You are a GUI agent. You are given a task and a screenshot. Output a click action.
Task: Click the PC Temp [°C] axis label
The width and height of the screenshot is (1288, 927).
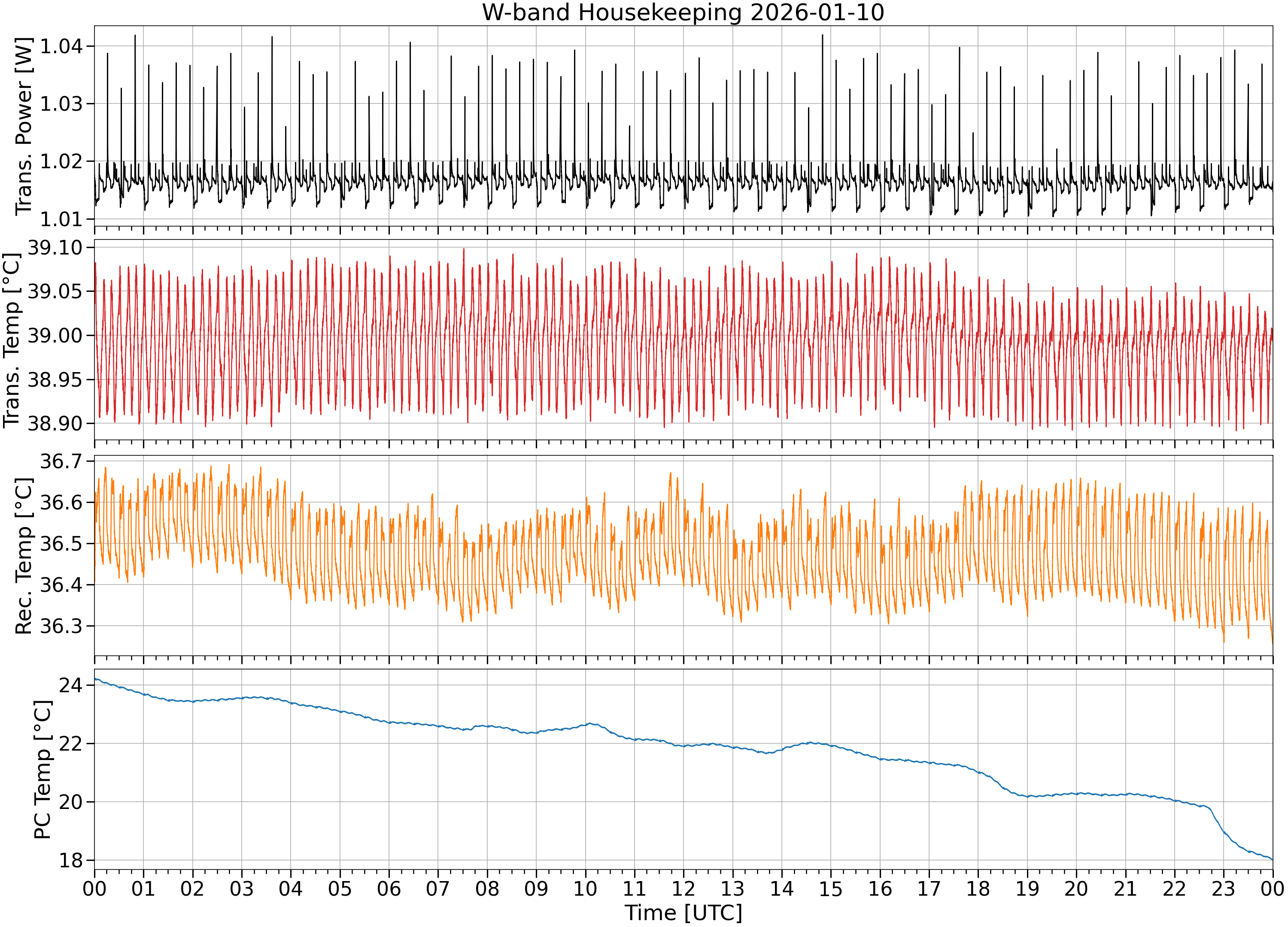point(43,770)
